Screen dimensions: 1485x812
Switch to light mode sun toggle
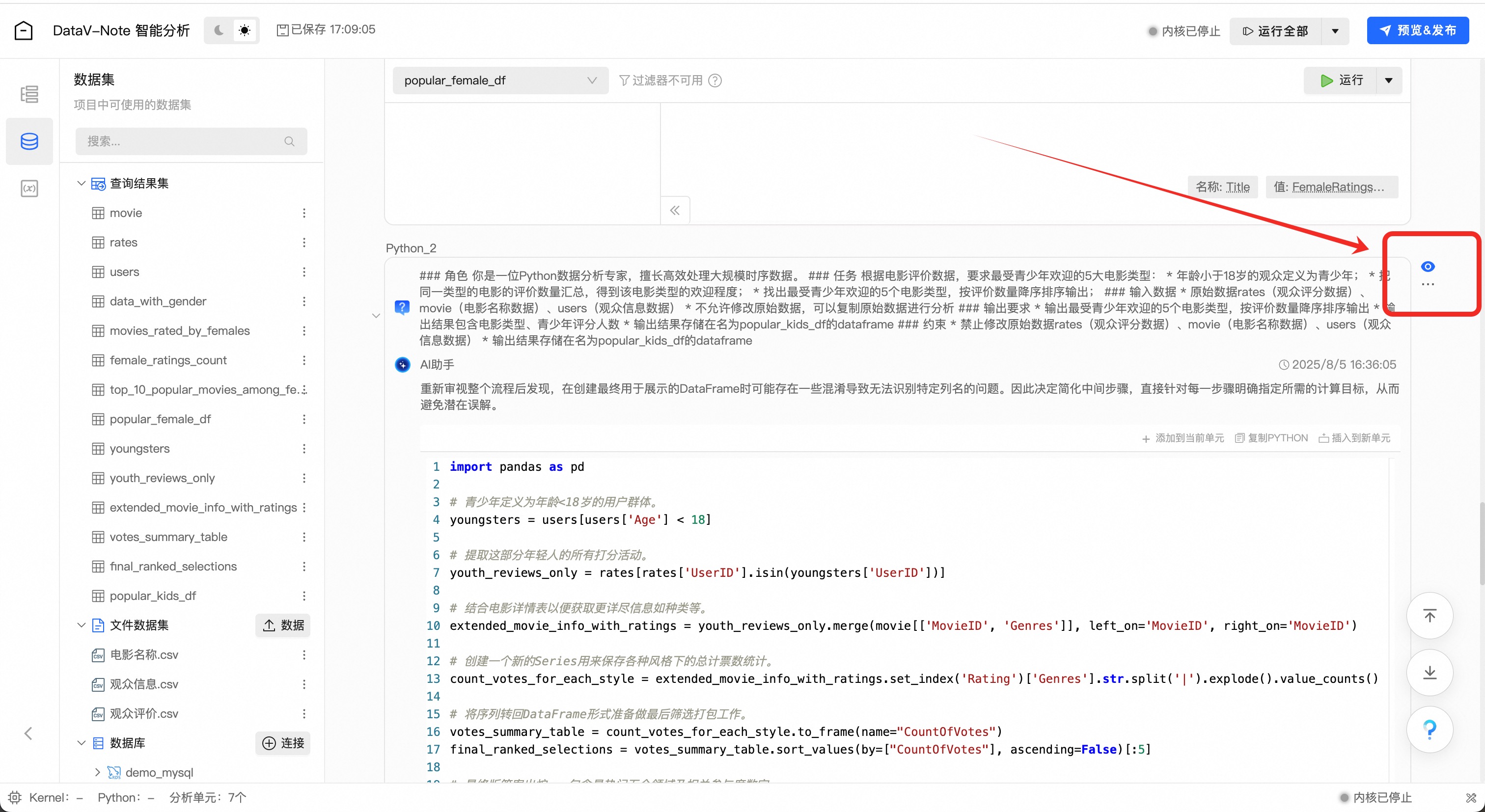click(x=245, y=30)
